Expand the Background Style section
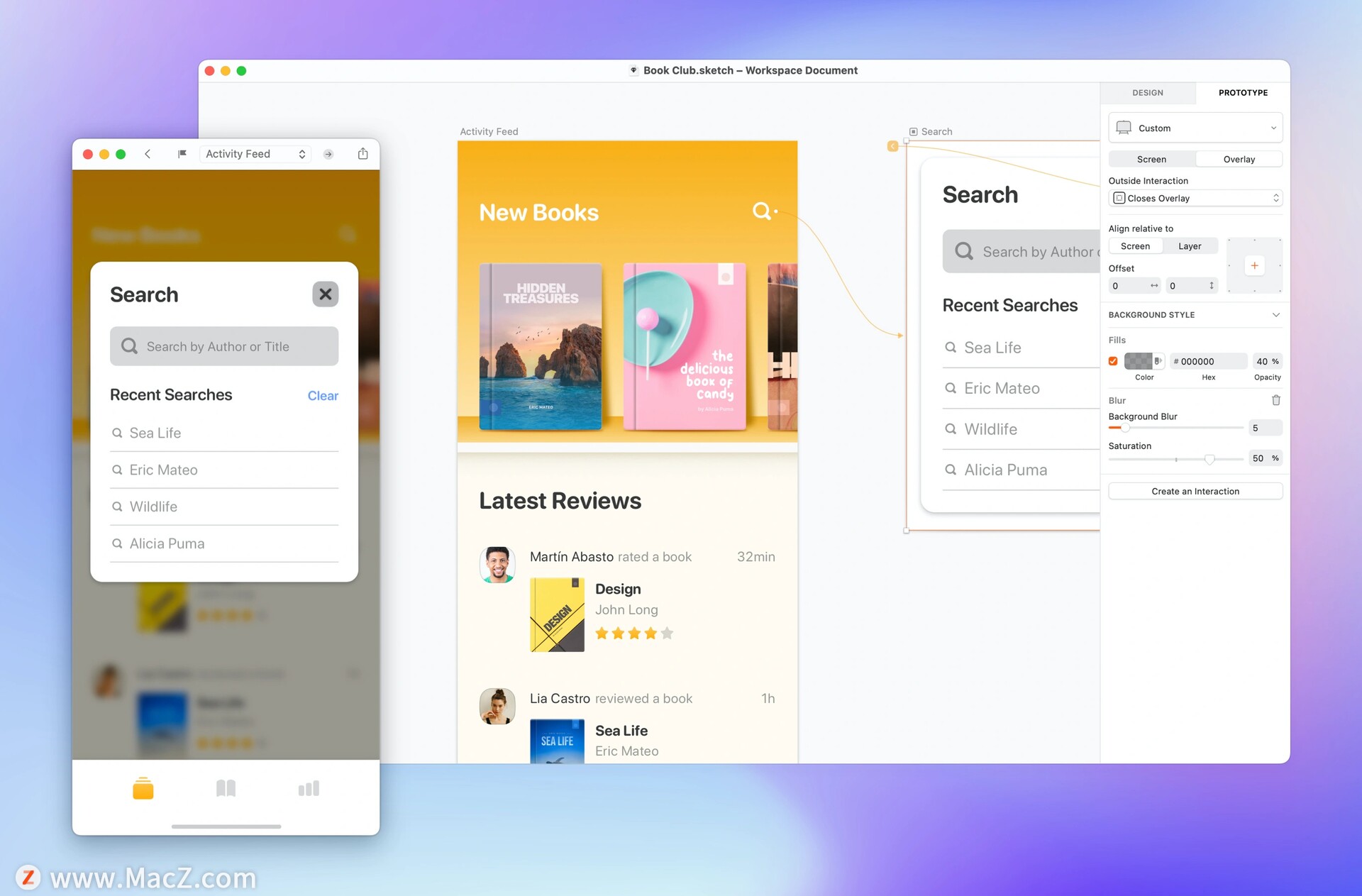1362x896 pixels. point(1276,314)
